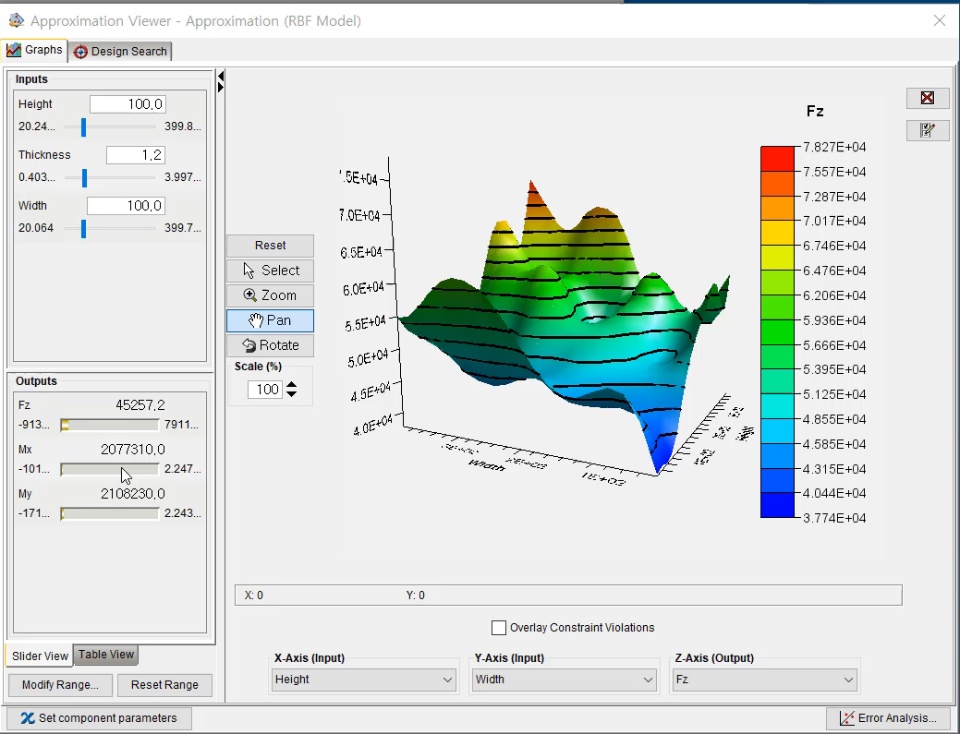The width and height of the screenshot is (960, 734).
Task: Expand the X-Axis input dropdown
Action: point(365,680)
